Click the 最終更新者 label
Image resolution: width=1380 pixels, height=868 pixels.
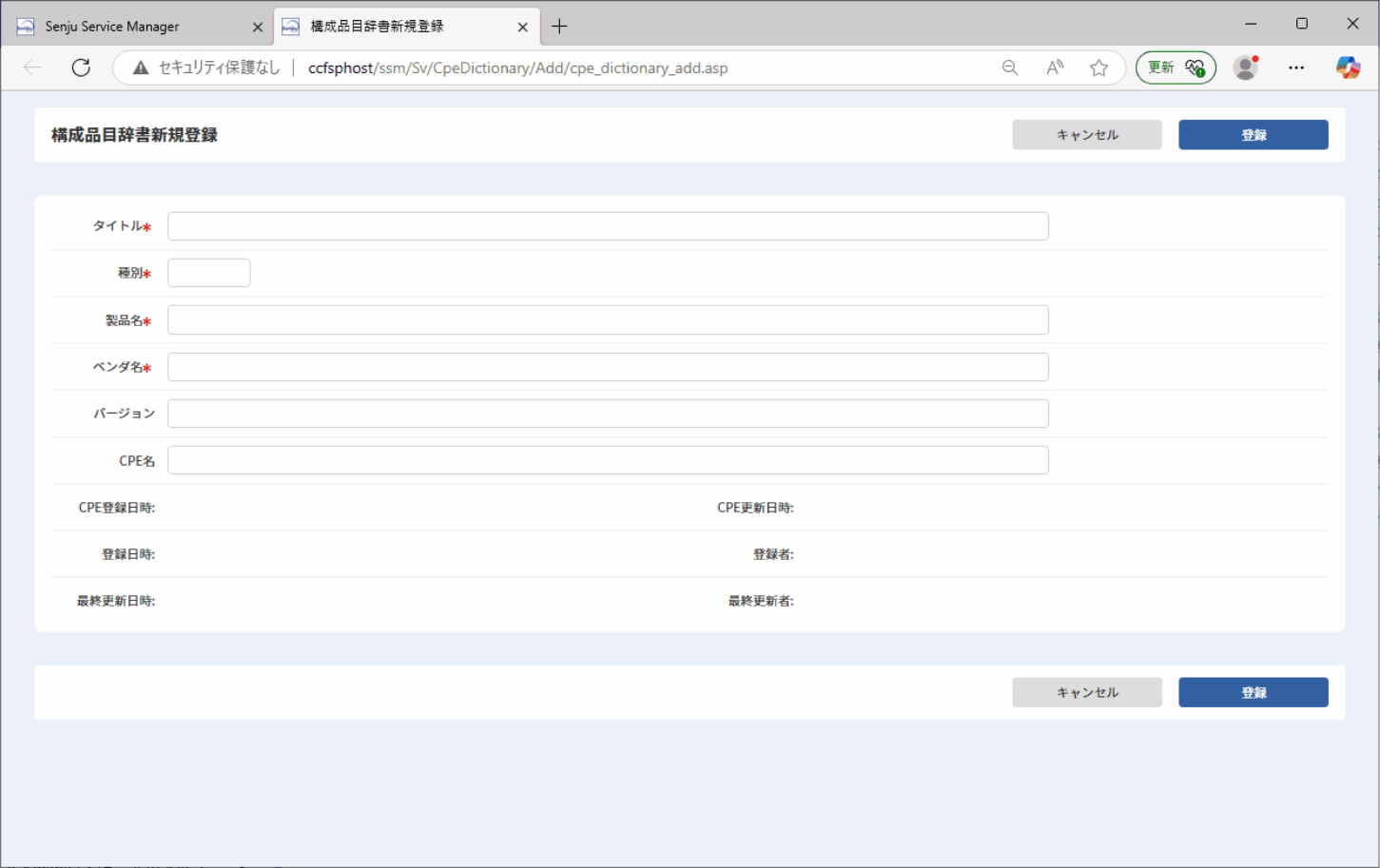(x=761, y=601)
